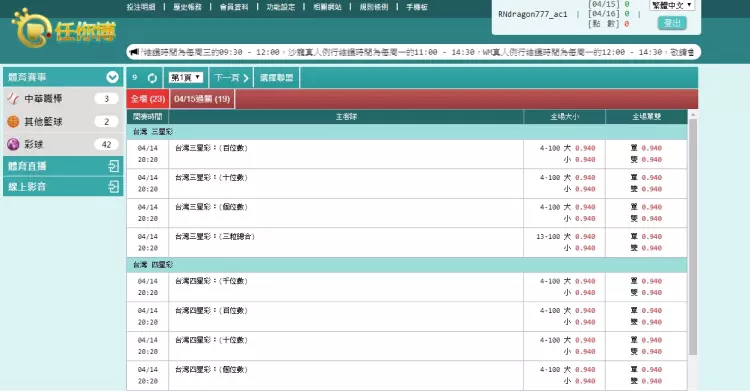Bet 大 0.940 on 三星彩 三粒總合
Viewport: 750px width, 392px height.
tap(585, 237)
